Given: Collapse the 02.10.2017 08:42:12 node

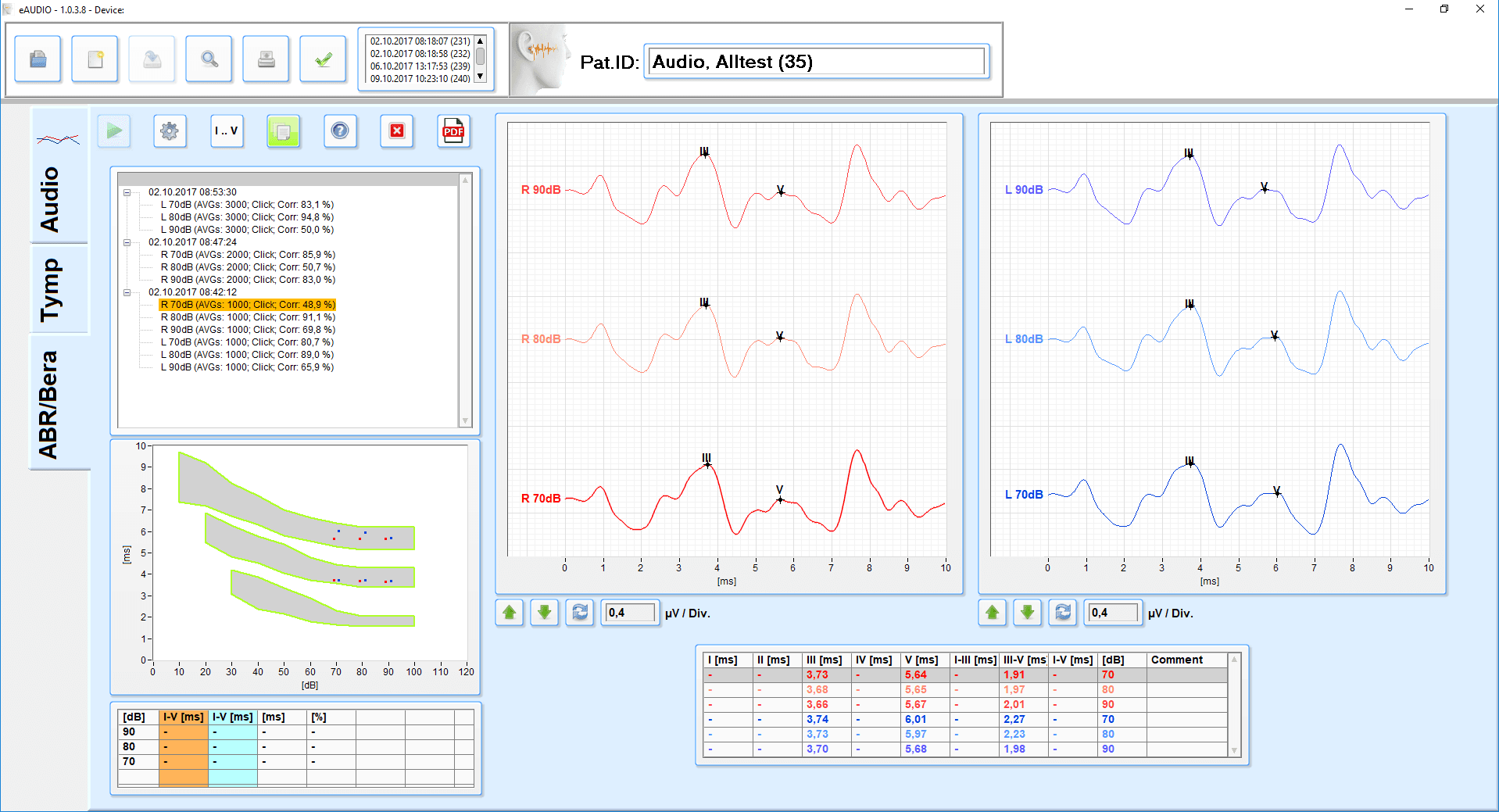Looking at the screenshot, I should [x=127, y=292].
